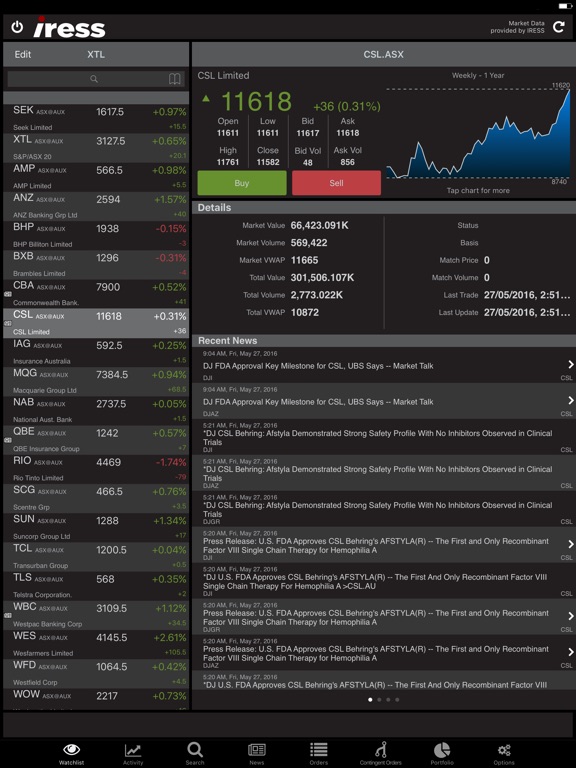Viewport: 576px width, 768px height.
Task: Select the BHP Billiton Limited row
Action: point(96,236)
